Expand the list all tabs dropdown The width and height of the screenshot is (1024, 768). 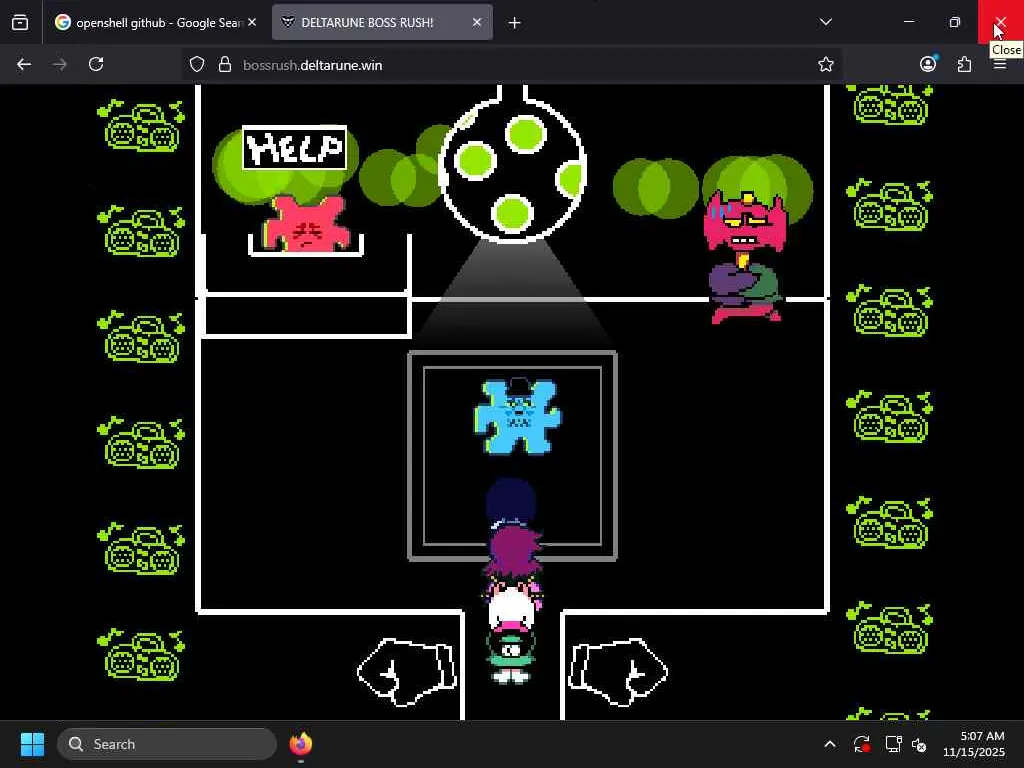(825, 22)
